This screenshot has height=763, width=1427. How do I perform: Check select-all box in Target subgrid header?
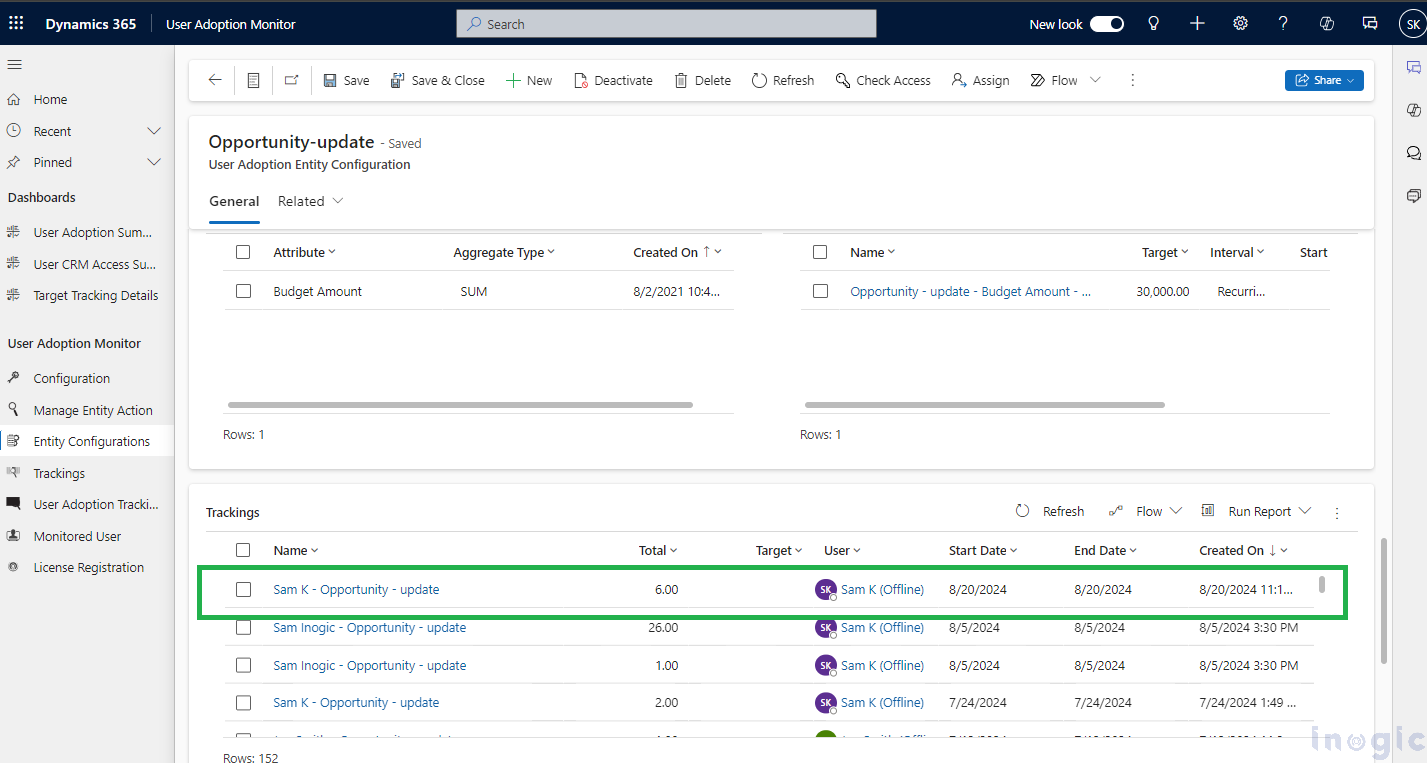pyautogui.click(x=820, y=252)
